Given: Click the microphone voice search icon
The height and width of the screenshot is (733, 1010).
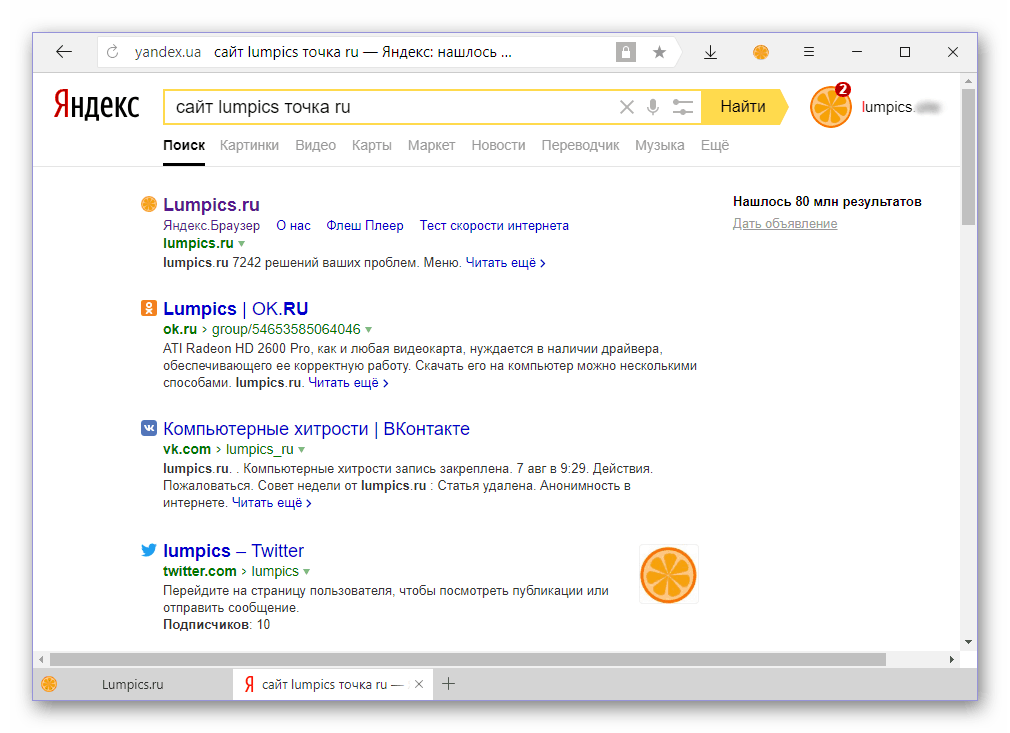Looking at the screenshot, I should 653,107.
